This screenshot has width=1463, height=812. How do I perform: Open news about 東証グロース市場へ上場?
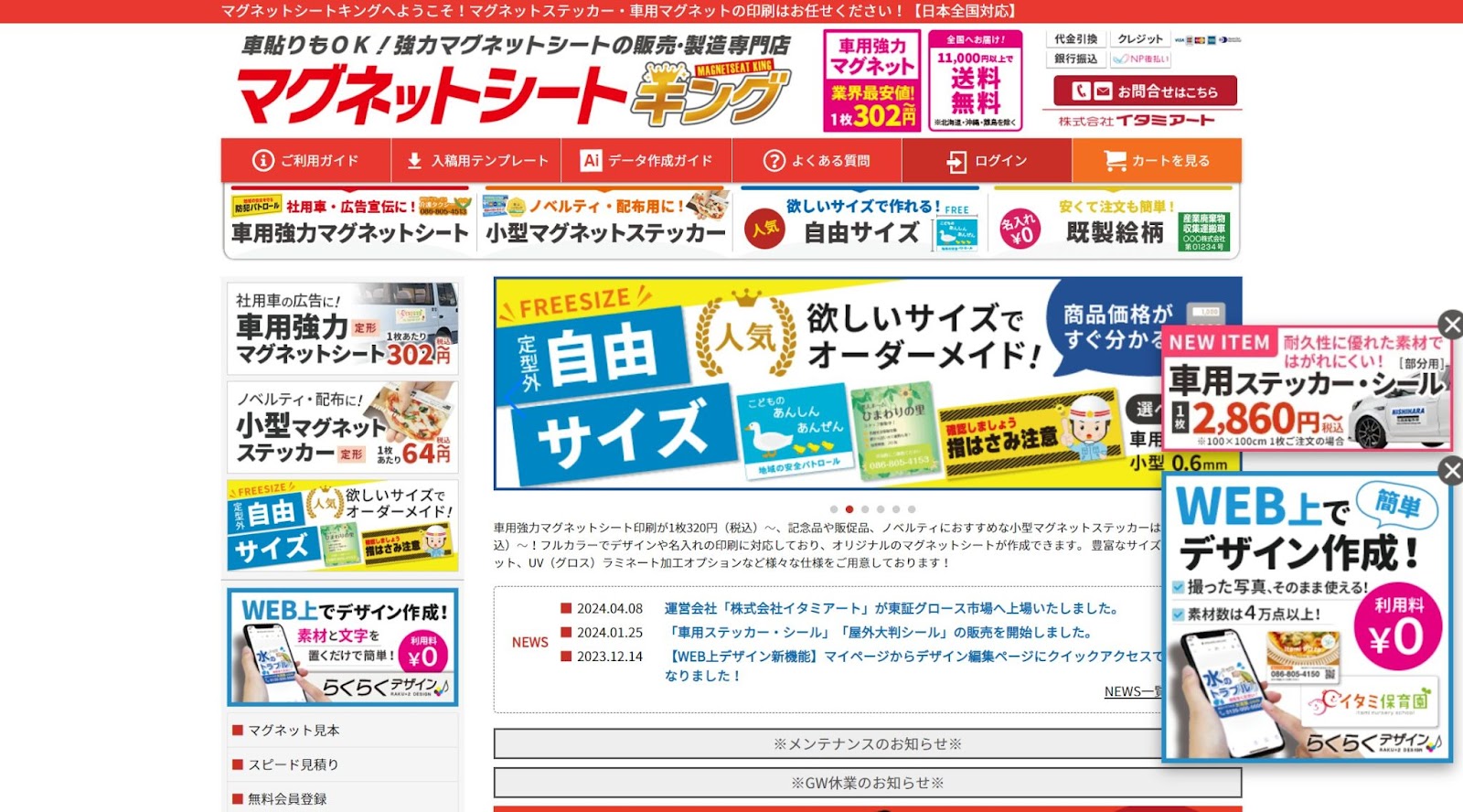(x=892, y=608)
